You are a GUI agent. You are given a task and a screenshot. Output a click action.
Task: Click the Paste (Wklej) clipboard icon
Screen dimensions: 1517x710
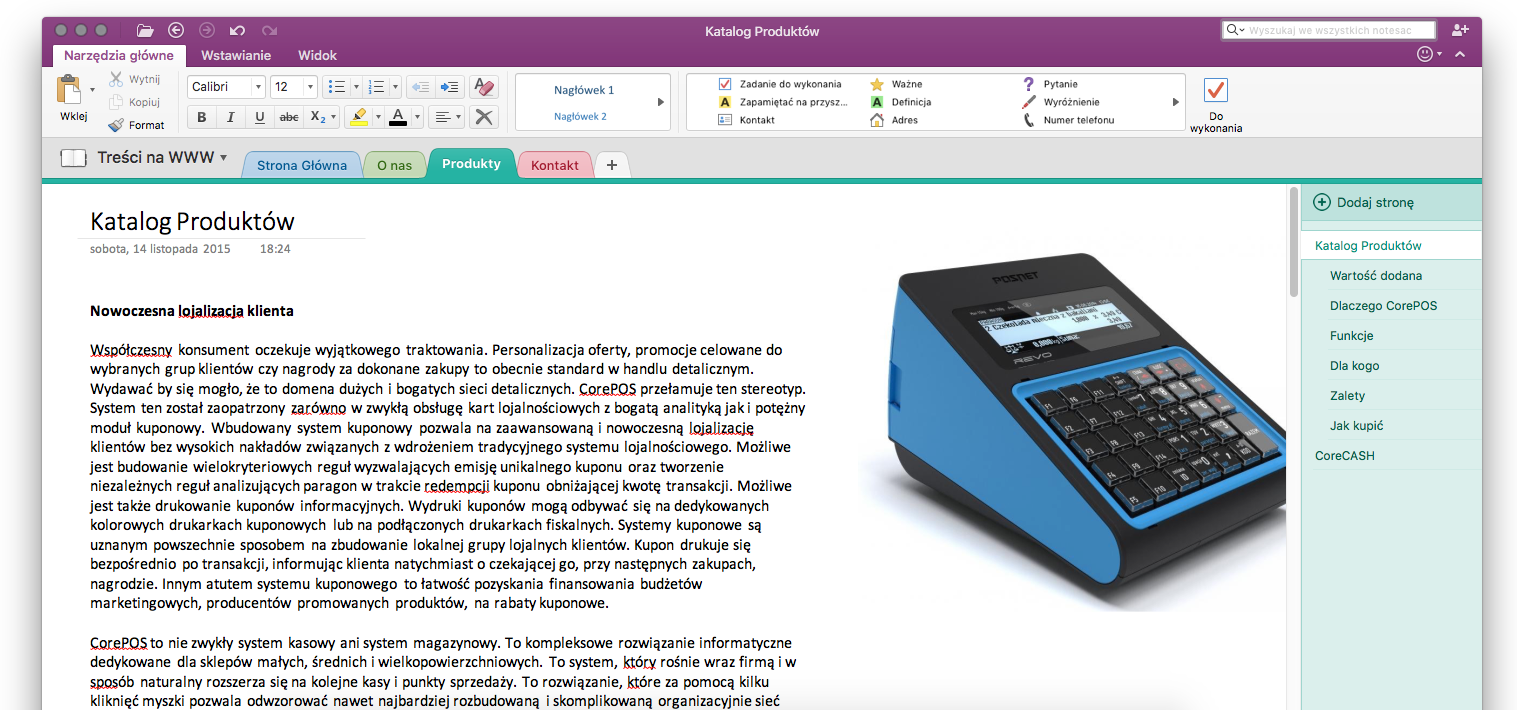click(x=70, y=91)
